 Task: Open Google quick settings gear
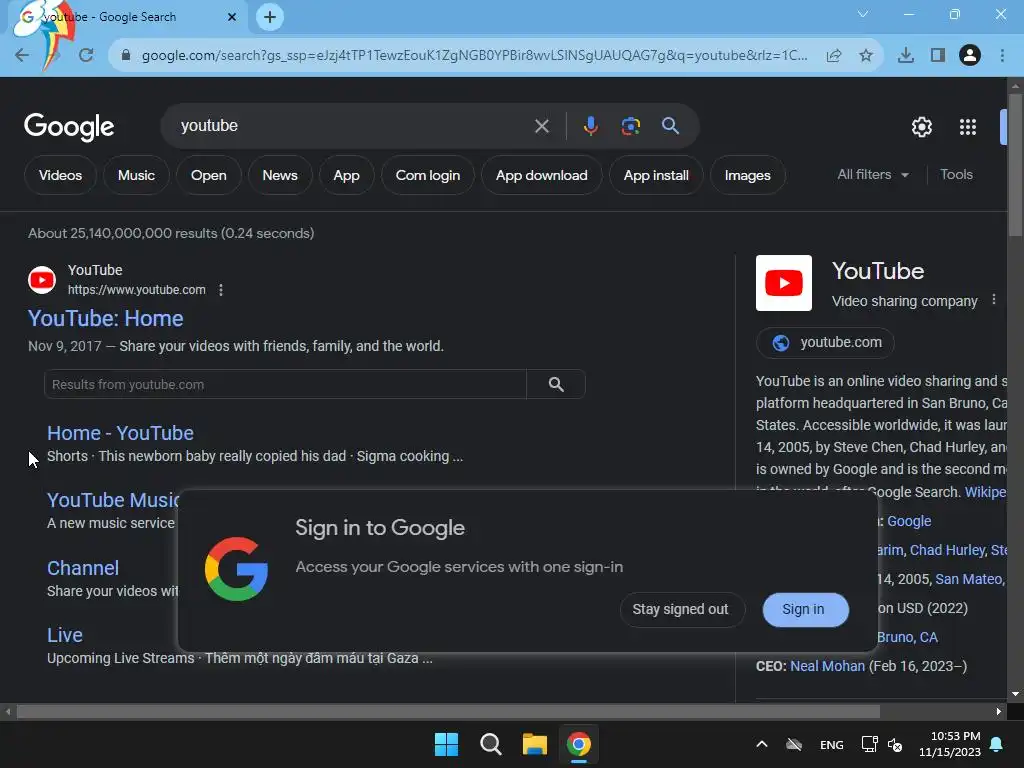[921, 127]
